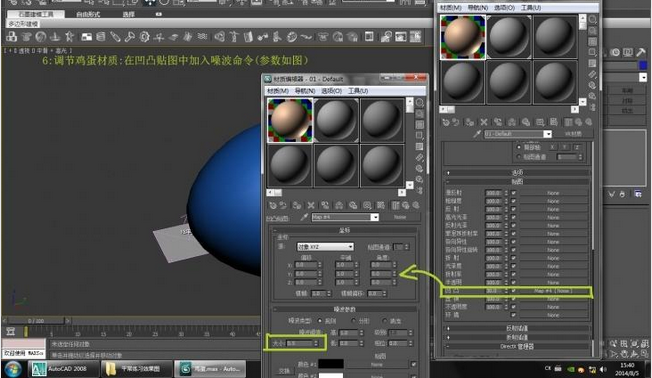Toggle Backlight icon beside 01-Default window slots
Image resolution: width=652 pixels, height=378 pixels.
point(593,31)
